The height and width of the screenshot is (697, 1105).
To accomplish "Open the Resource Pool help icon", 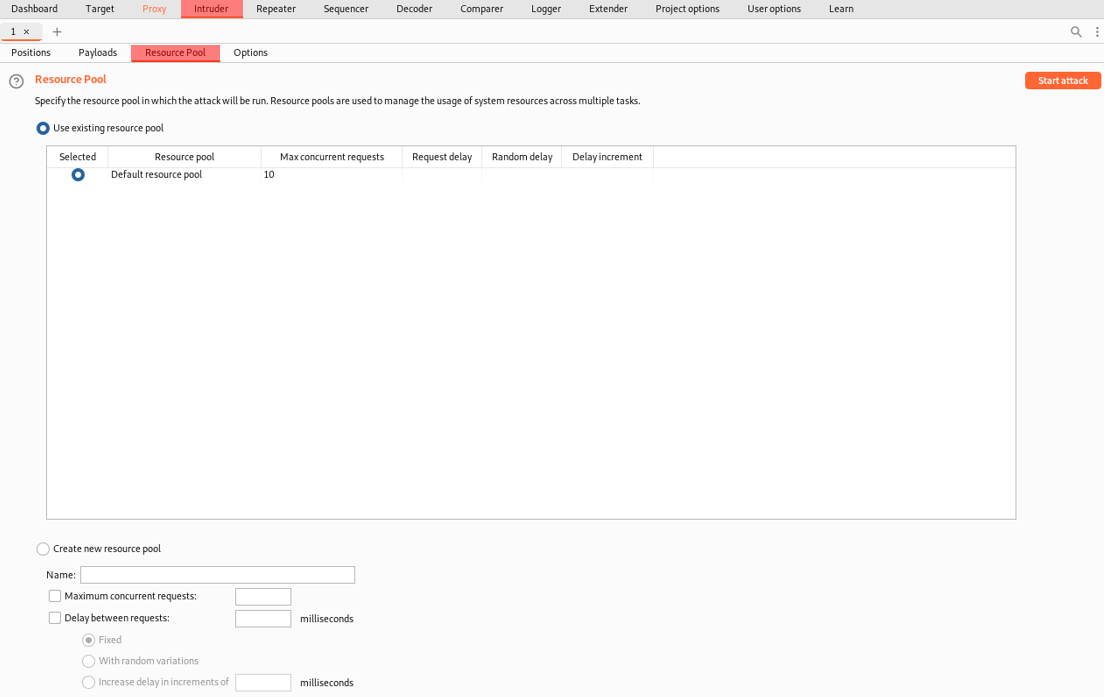I will tap(16, 82).
